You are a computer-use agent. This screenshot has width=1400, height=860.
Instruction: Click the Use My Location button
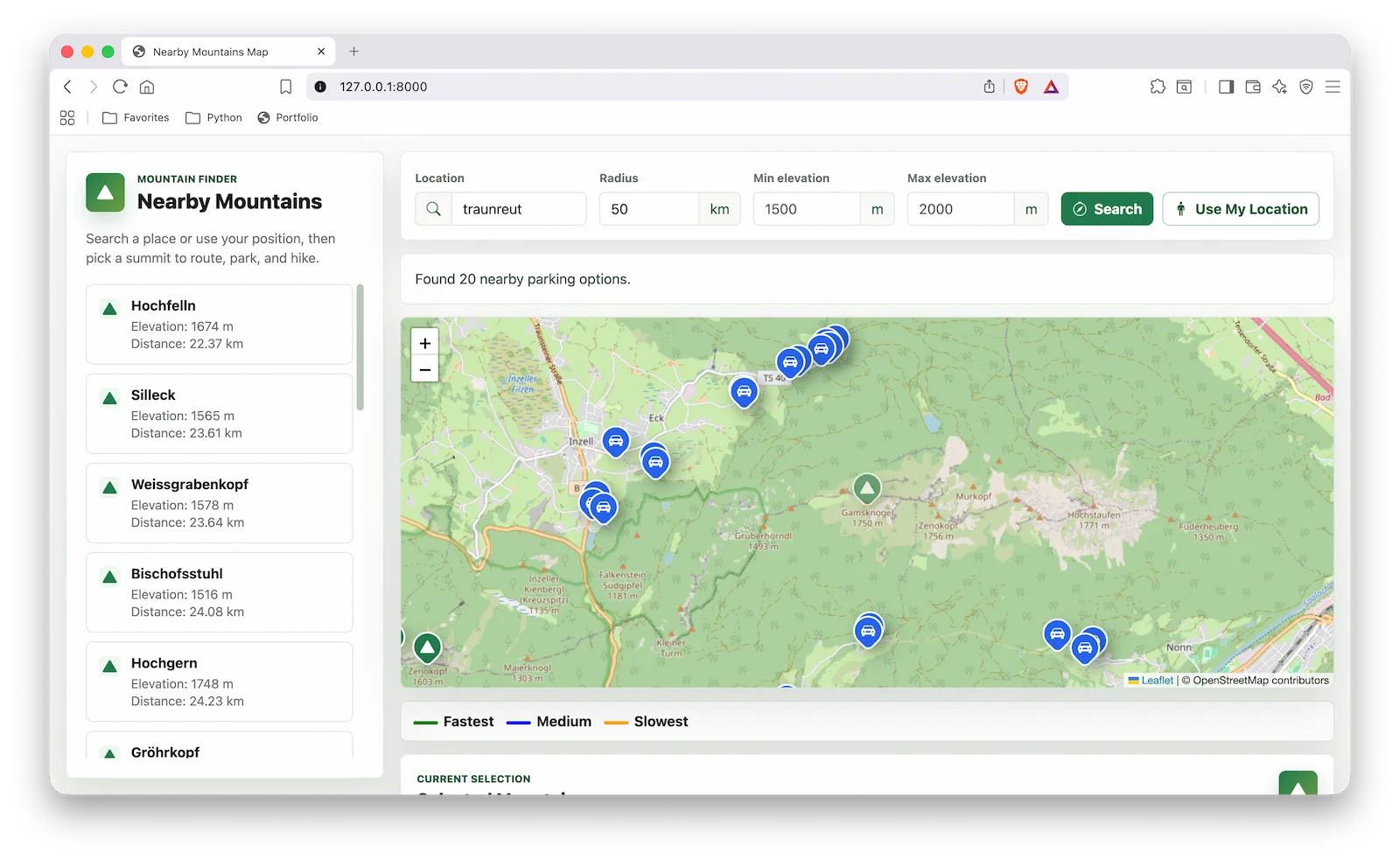pos(1241,209)
